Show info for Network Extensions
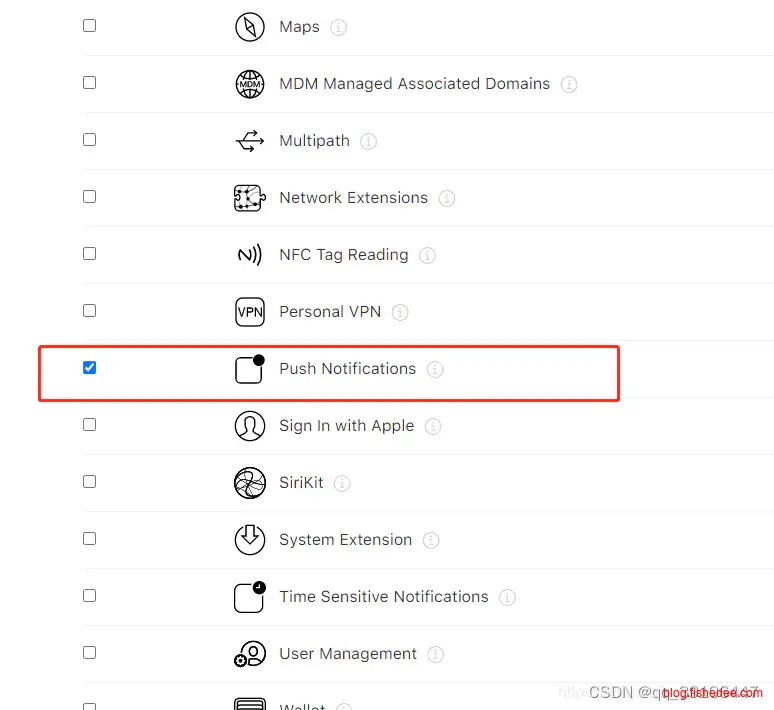The height and width of the screenshot is (710, 774). click(x=447, y=198)
